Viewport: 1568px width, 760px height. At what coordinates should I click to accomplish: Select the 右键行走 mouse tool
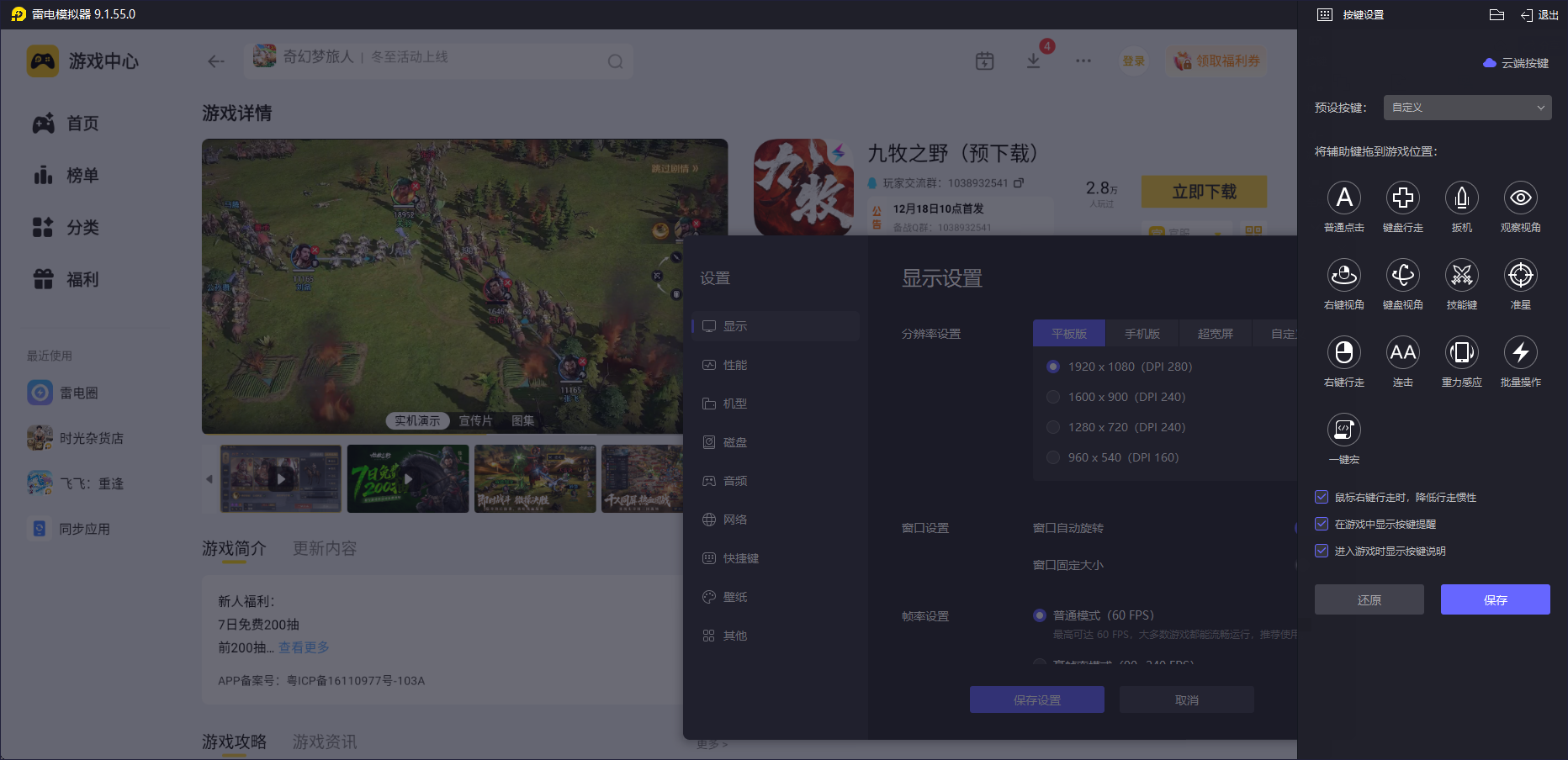click(1344, 362)
